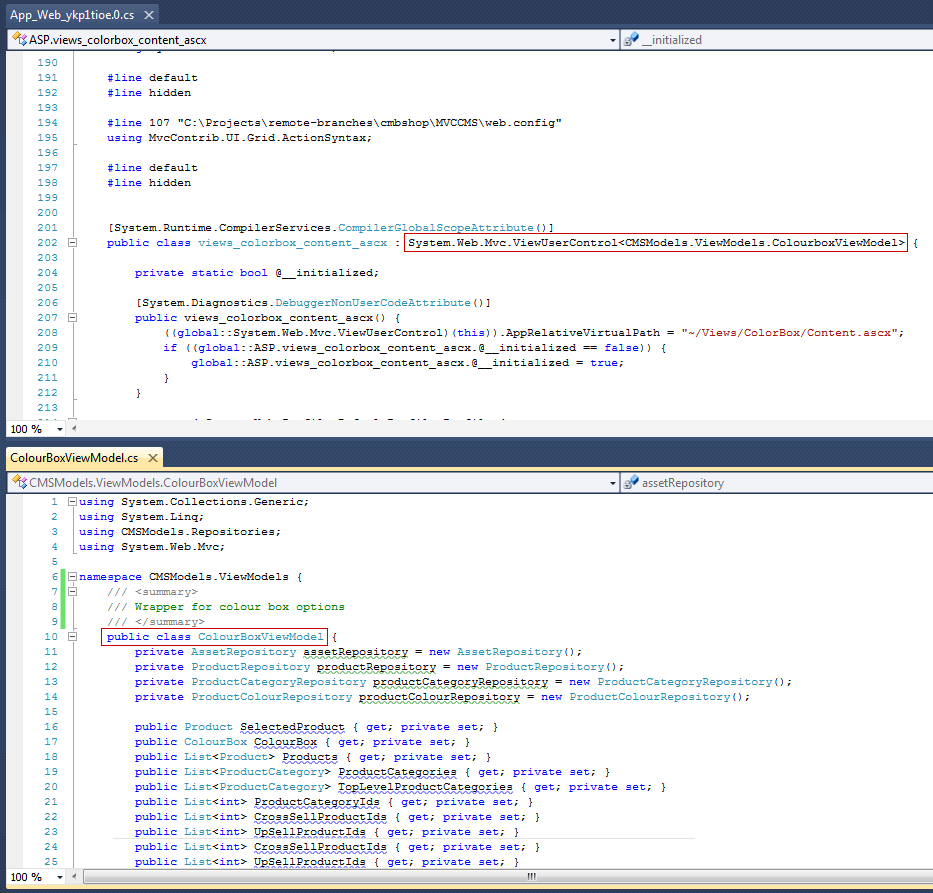
Task: Collapse the summary comment on line 7
Action: tap(72, 591)
